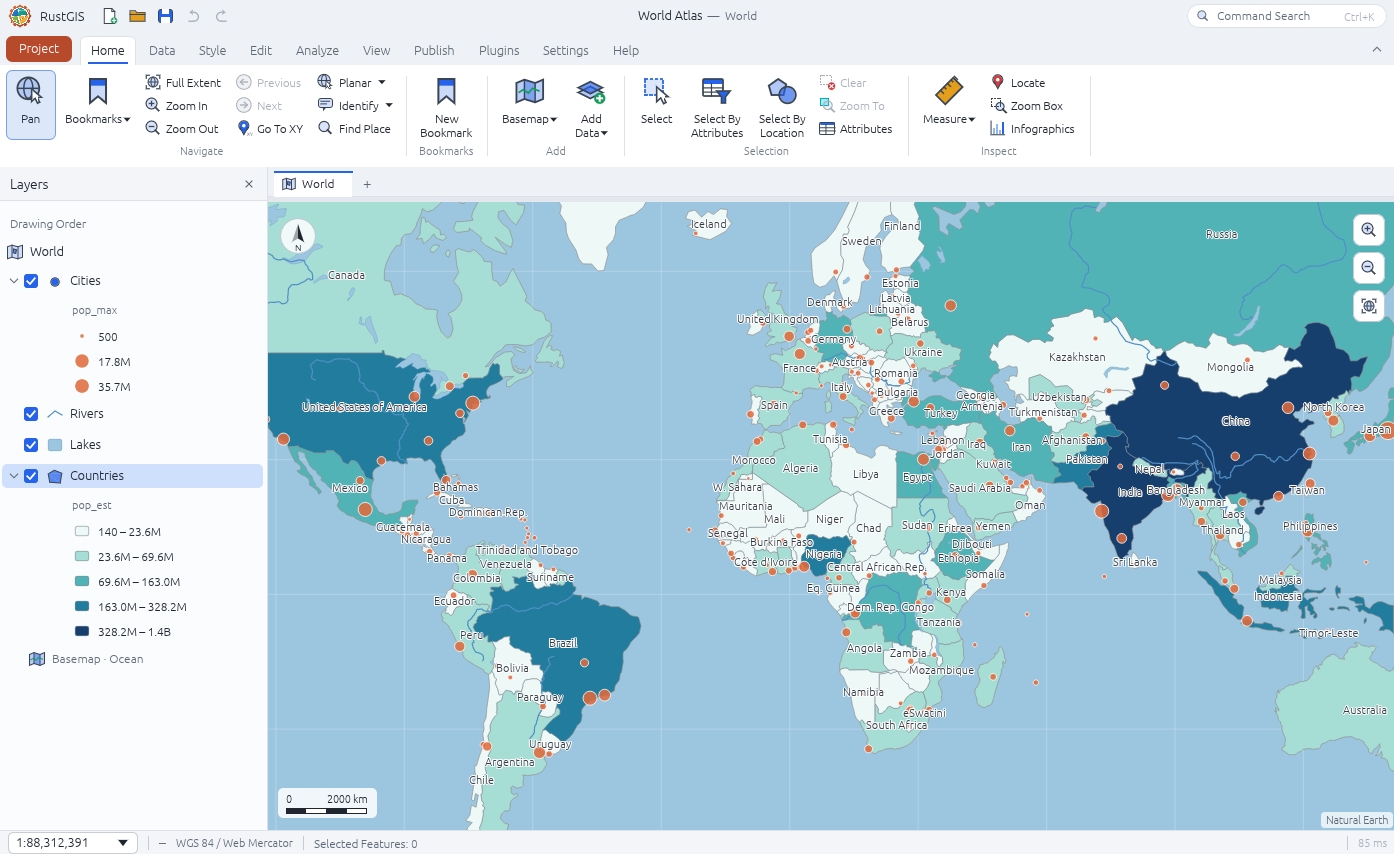Click the 328.2M – 1.4B legend swatch
The height and width of the screenshot is (854, 1394).
pyautogui.click(x=82, y=632)
